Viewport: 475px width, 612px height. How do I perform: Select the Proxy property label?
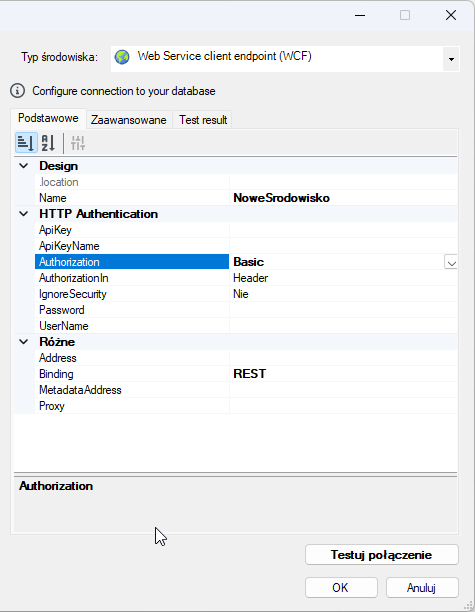pos(52,406)
